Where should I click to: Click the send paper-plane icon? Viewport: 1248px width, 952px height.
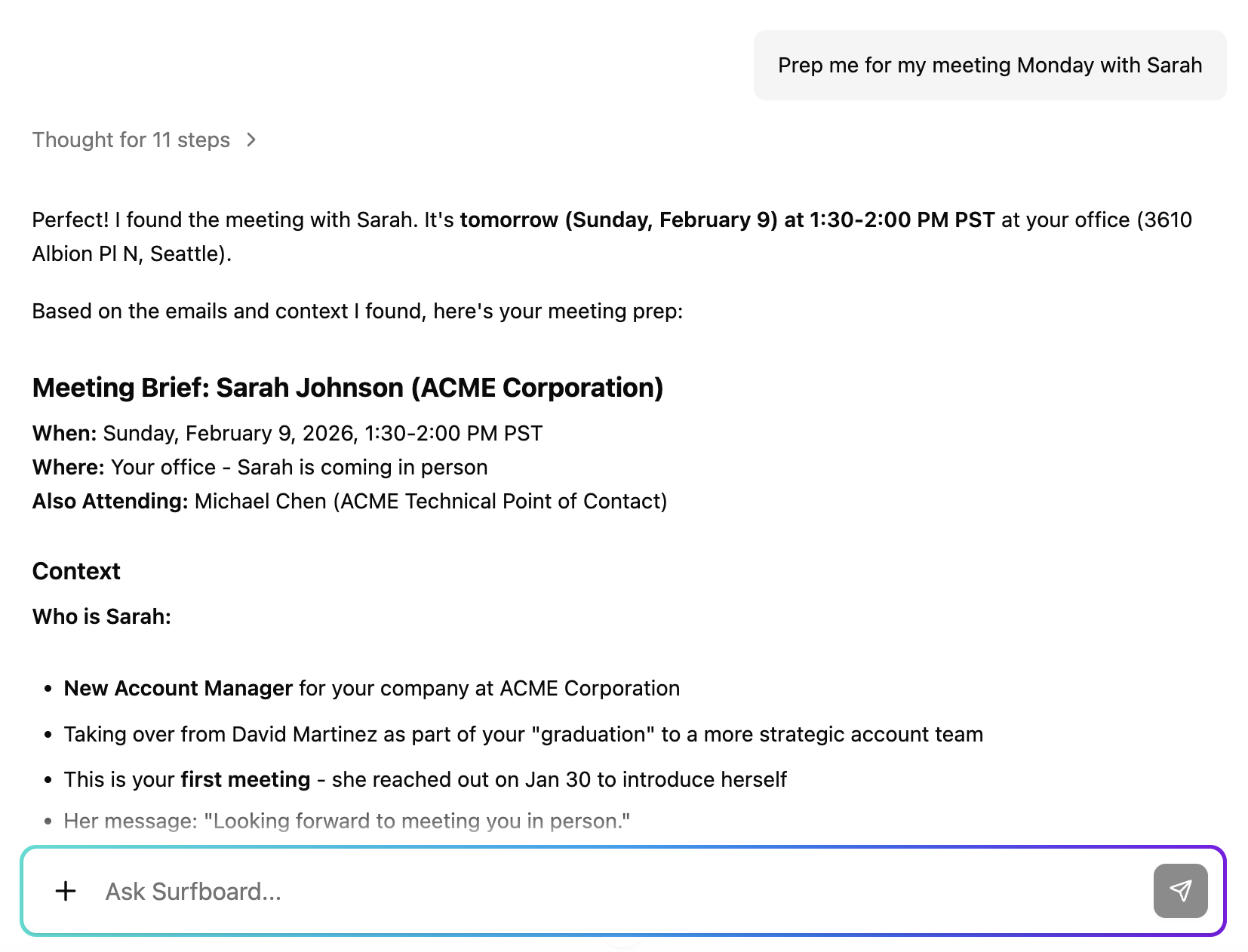click(x=1180, y=891)
